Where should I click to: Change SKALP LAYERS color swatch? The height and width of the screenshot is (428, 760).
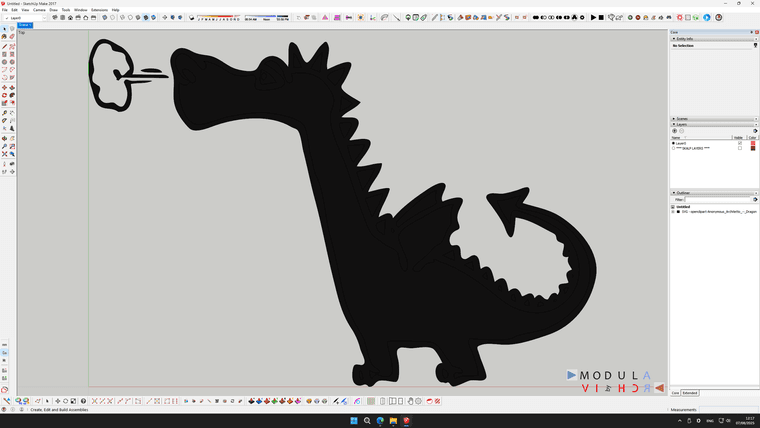coord(753,148)
